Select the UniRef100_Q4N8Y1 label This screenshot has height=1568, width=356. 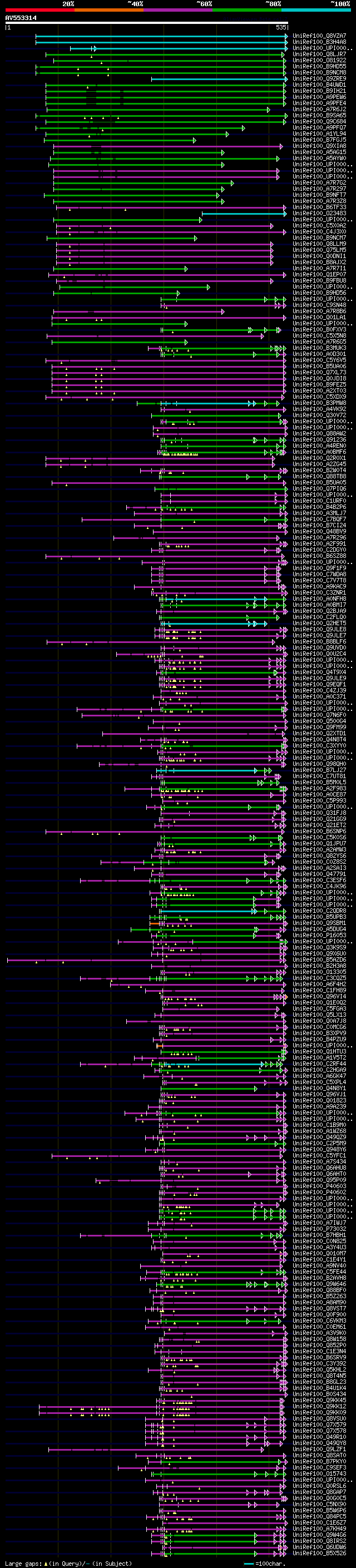click(319, 1089)
